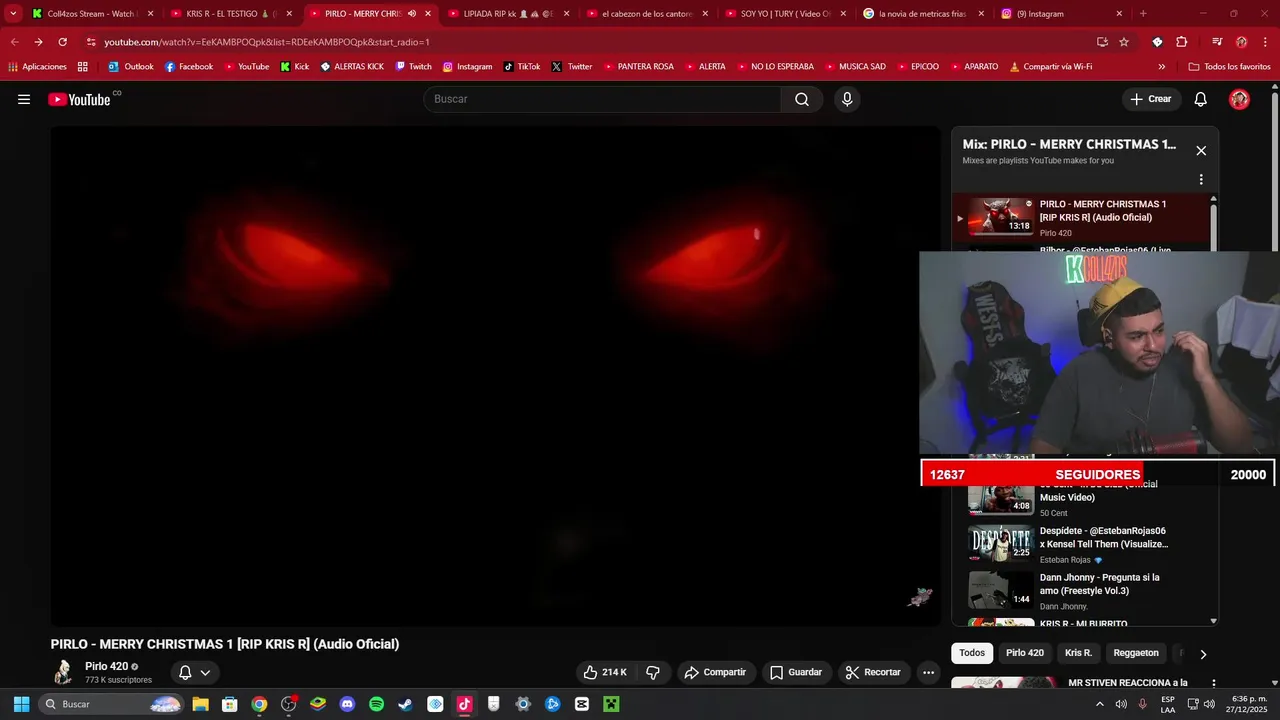This screenshot has height=720, width=1280.
Task: Start voice search with the microphone
Action: 847,99
